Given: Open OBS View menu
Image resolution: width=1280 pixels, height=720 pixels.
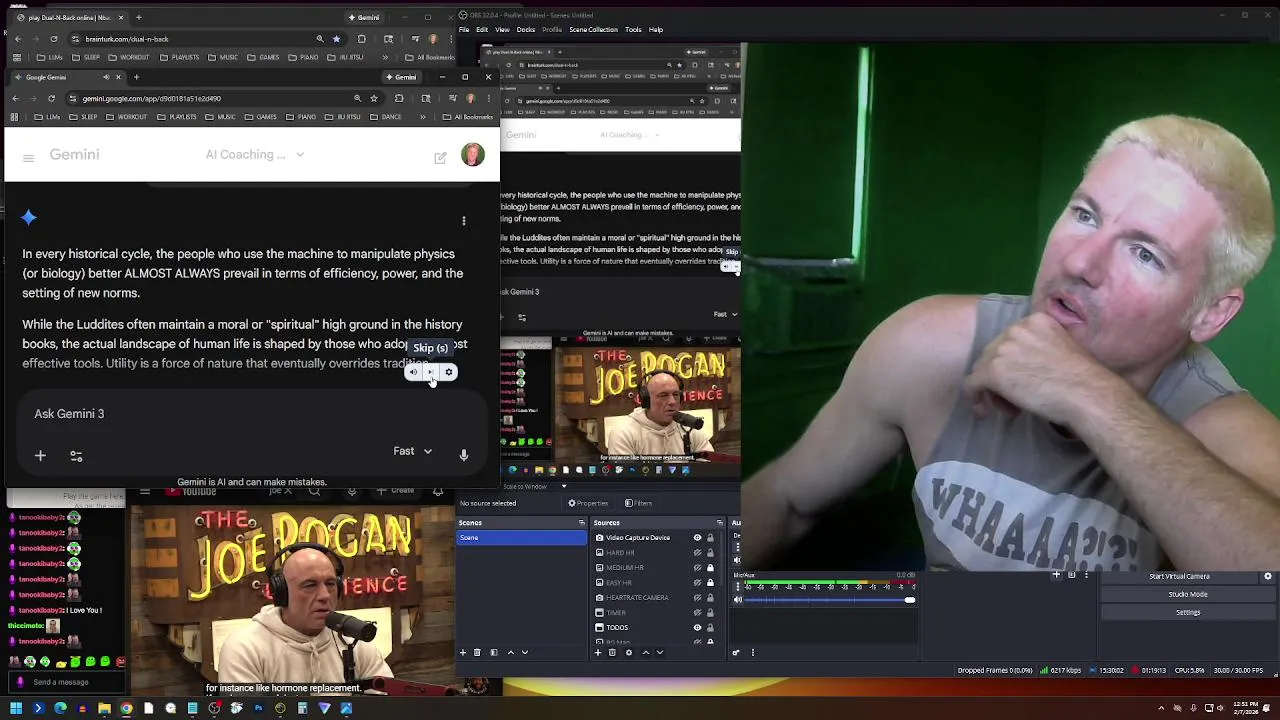Looking at the screenshot, I should [502, 30].
